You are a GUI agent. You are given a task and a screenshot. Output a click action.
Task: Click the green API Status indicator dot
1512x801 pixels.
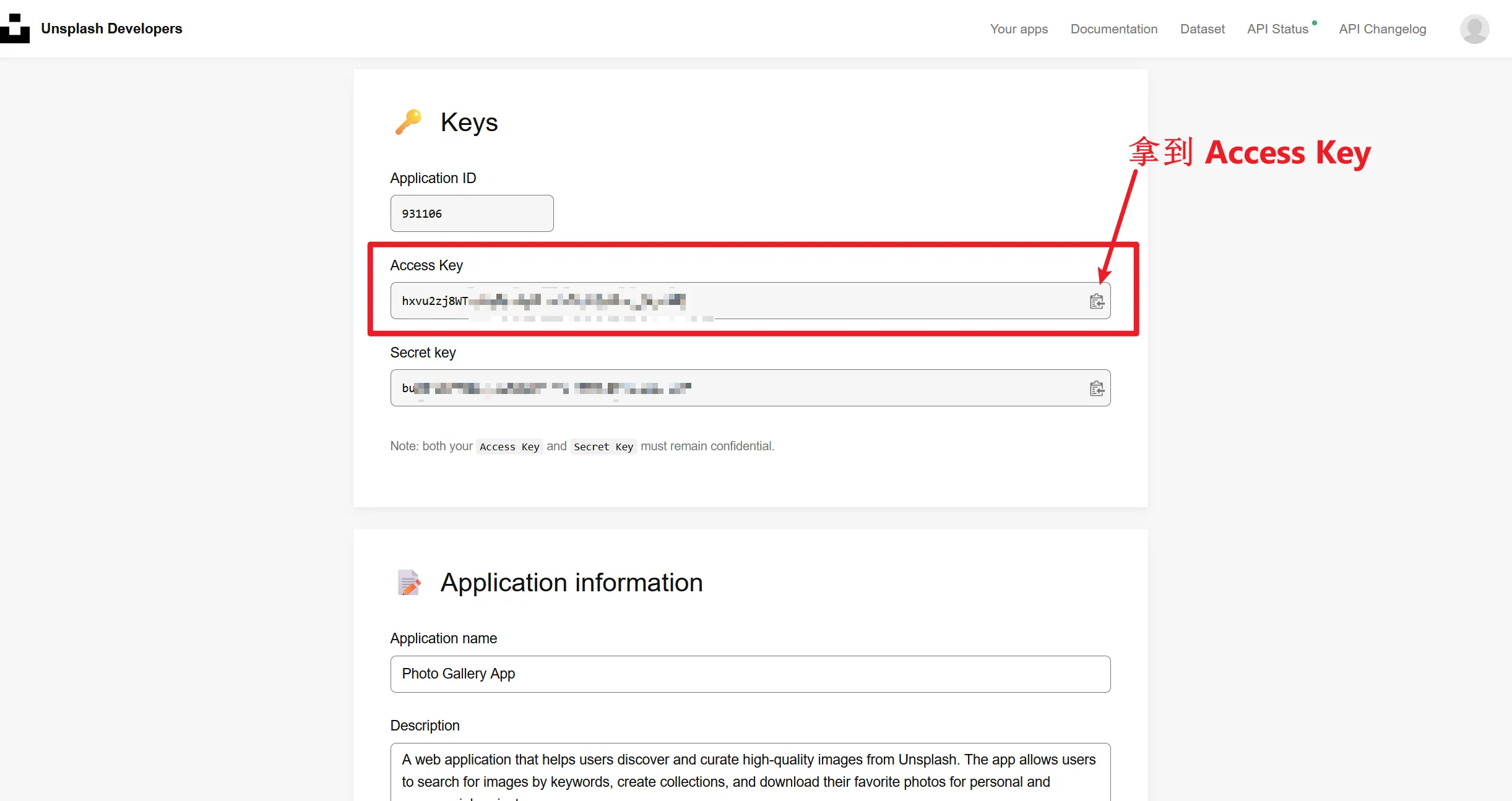pos(1315,23)
